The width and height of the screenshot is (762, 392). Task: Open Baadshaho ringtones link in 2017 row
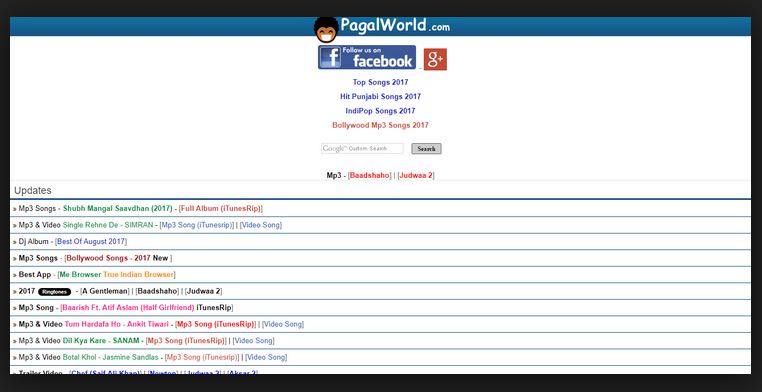(x=157, y=291)
